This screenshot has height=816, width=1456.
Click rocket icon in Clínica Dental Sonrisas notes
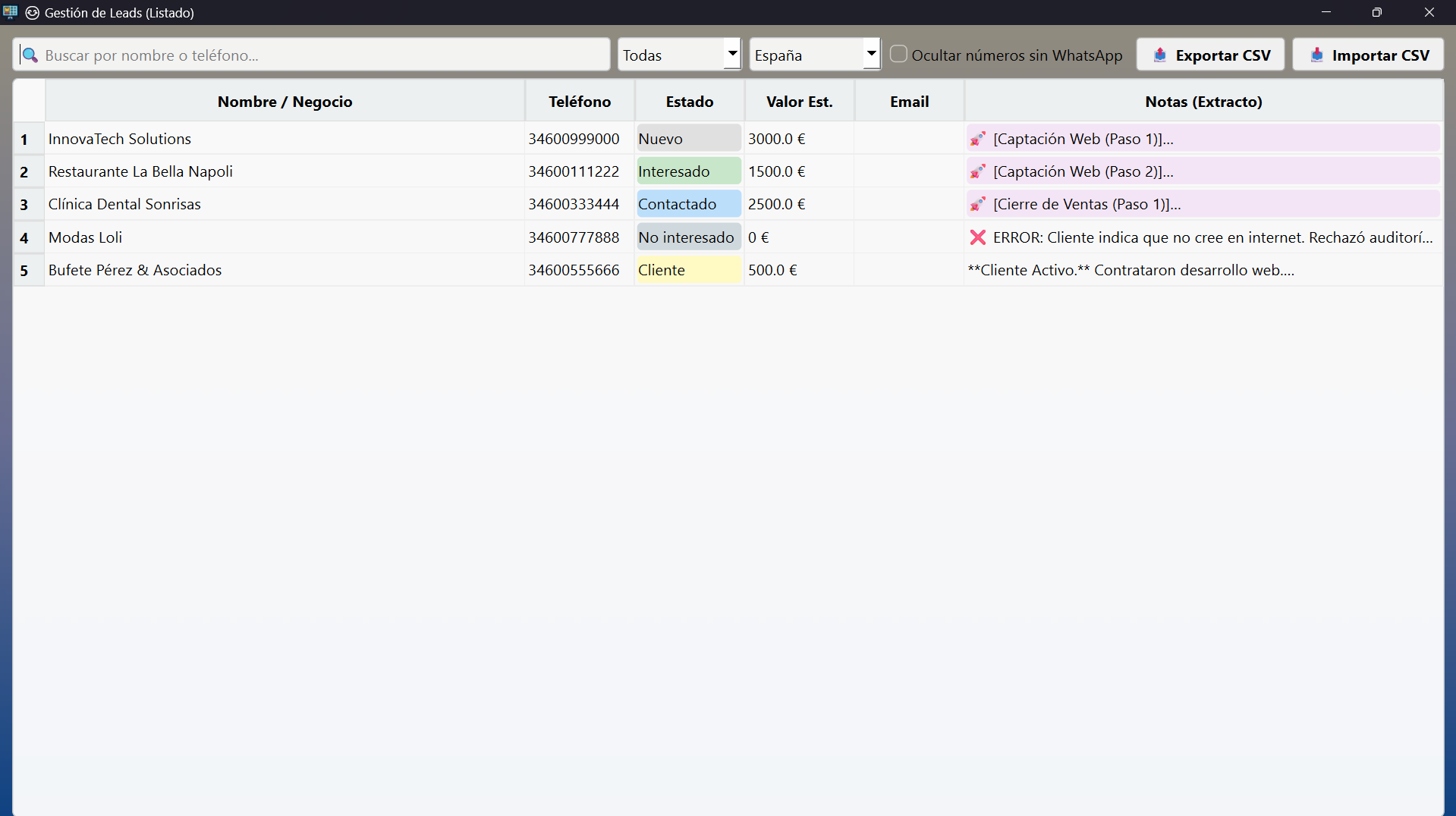977,205
